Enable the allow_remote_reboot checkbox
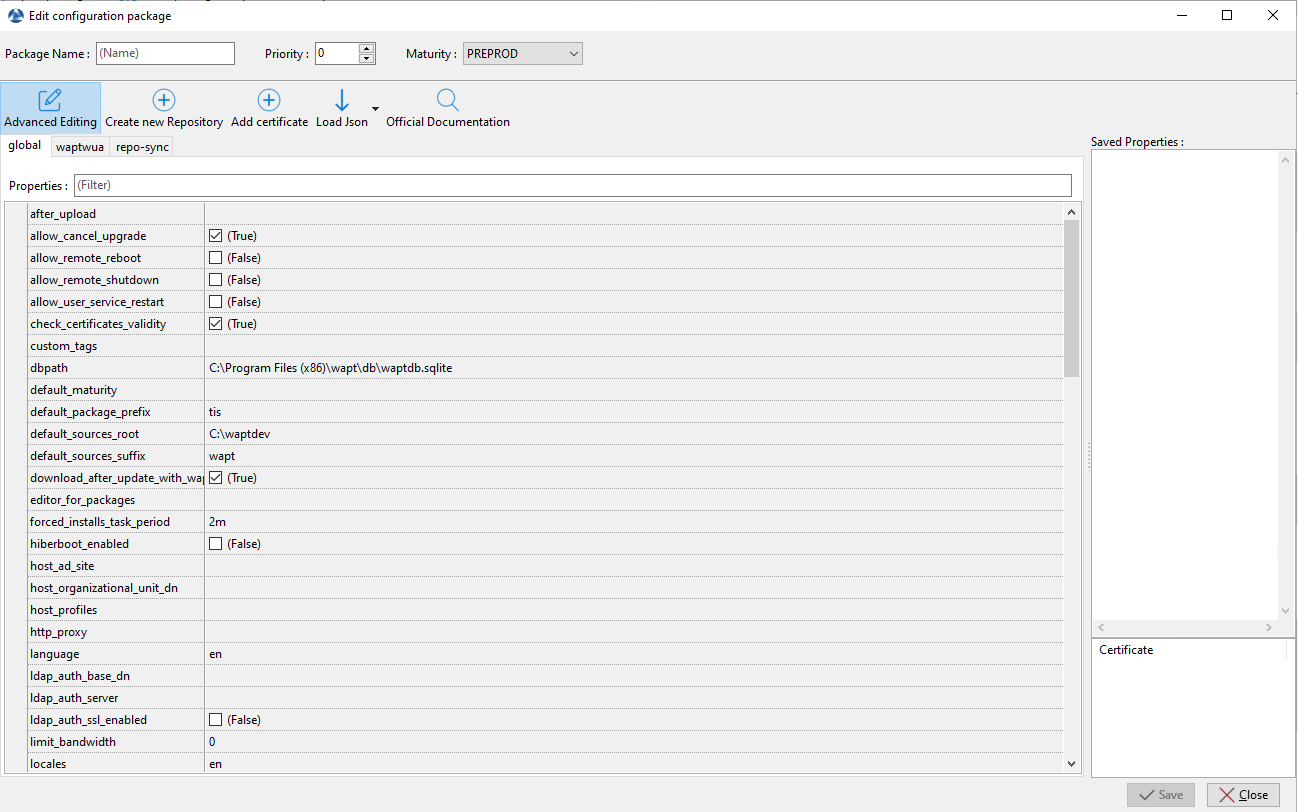1298x812 pixels. point(215,258)
